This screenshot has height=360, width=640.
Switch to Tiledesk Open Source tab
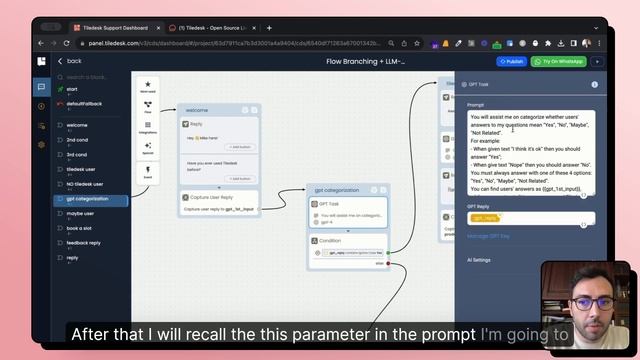point(212,28)
